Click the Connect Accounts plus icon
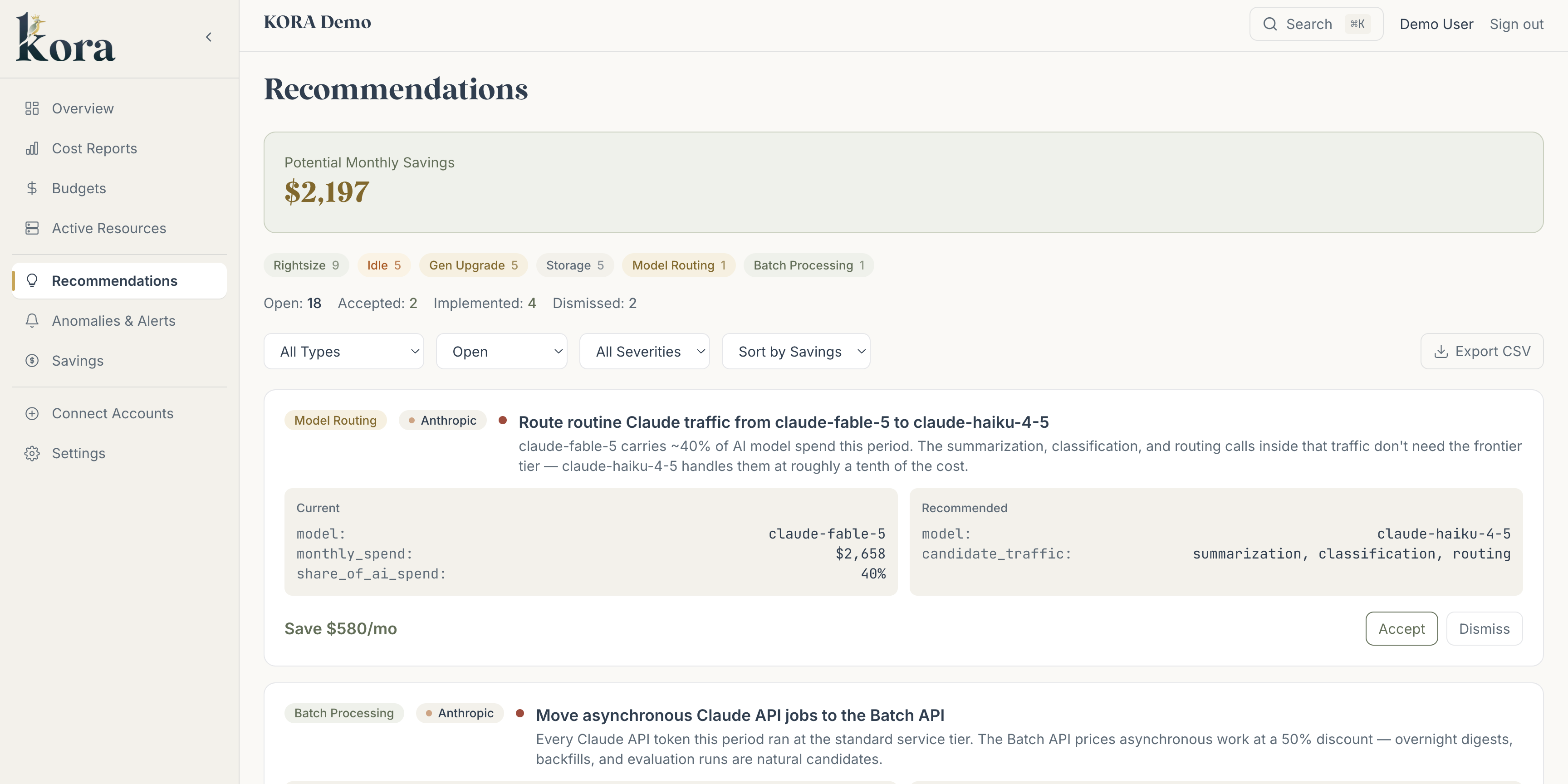Screen dimensions: 1568x784 point(32,413)
